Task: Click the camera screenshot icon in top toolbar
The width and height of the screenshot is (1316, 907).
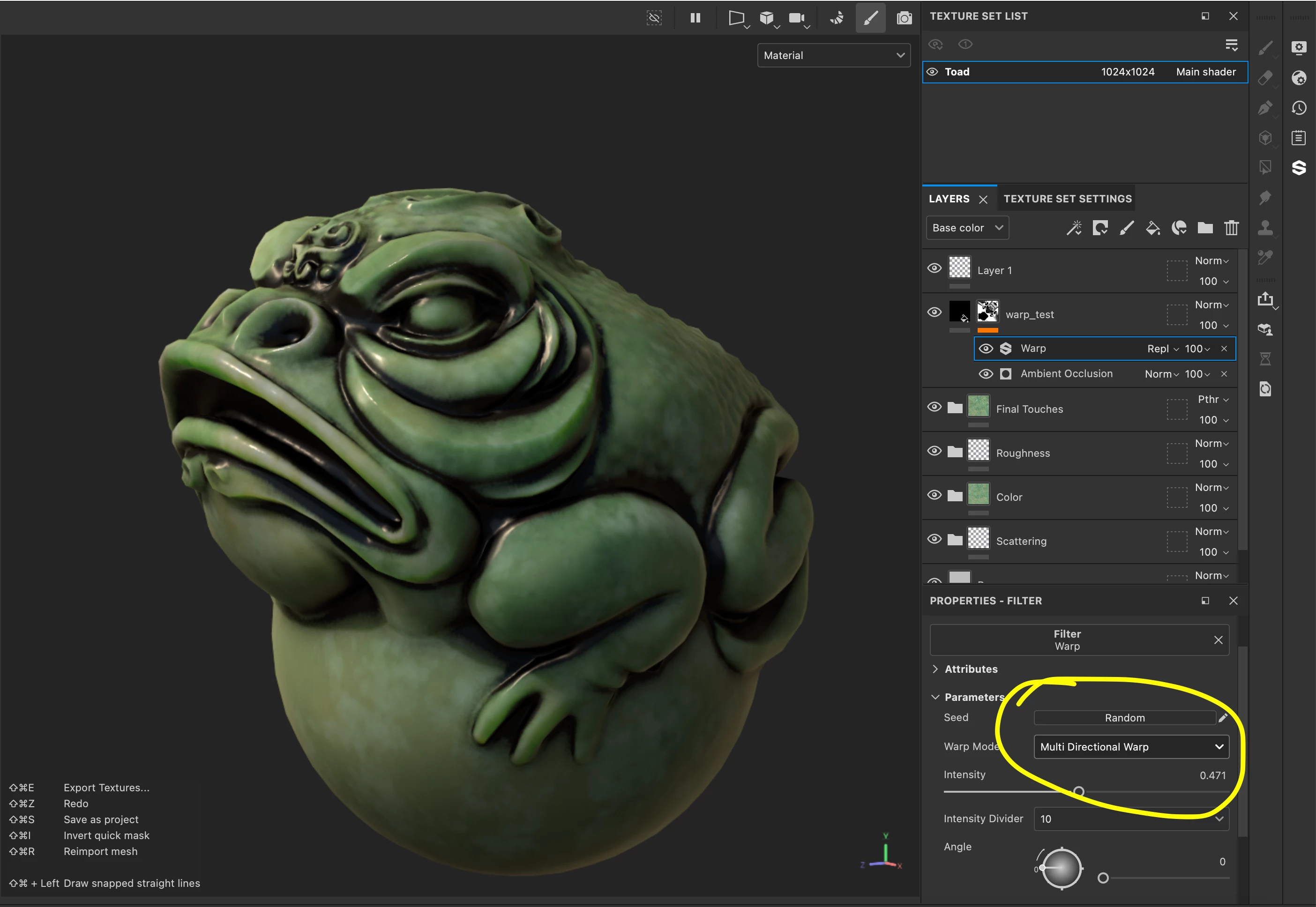Action: (904, 18)
